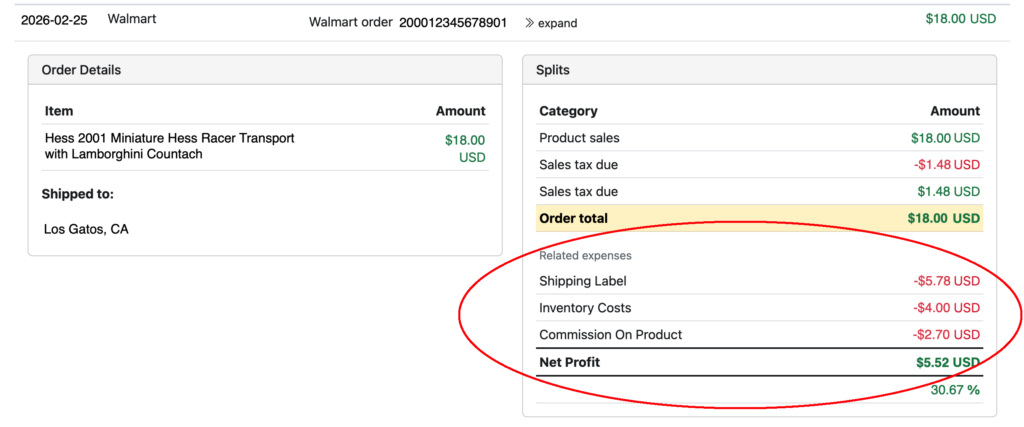The image size is (1024, 427).
Task: Select the Inventory Costs expense
Action: tap(585, 308)
